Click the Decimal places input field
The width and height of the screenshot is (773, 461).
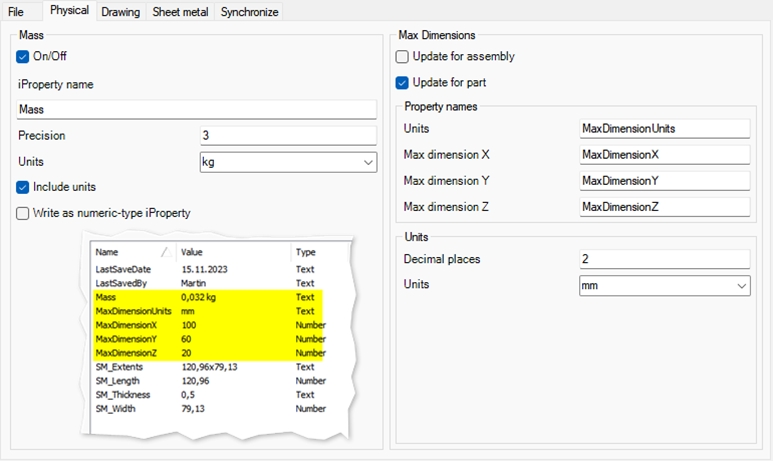click(664, 260)
